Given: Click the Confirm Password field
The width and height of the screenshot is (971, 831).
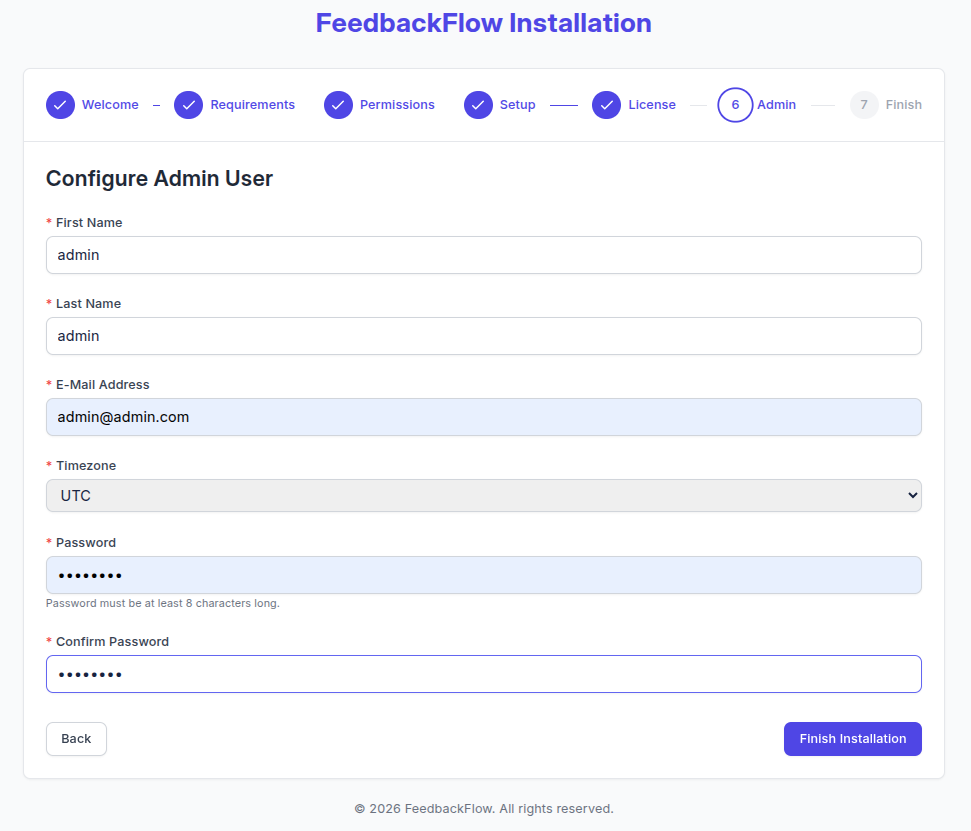Looking at the screenshot, I should tap(483, 674).
